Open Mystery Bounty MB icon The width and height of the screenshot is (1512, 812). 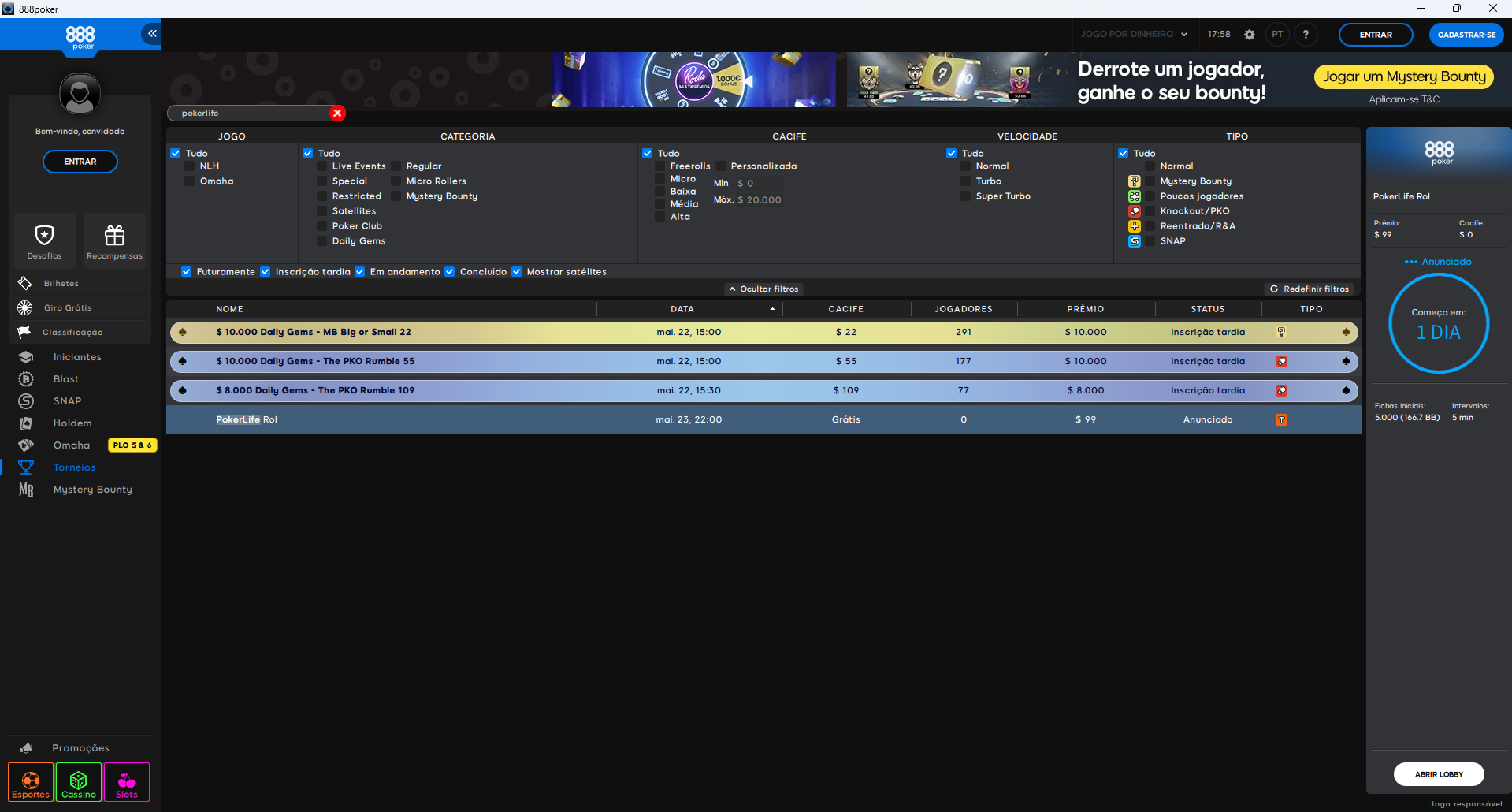click(x=26, y=490)
